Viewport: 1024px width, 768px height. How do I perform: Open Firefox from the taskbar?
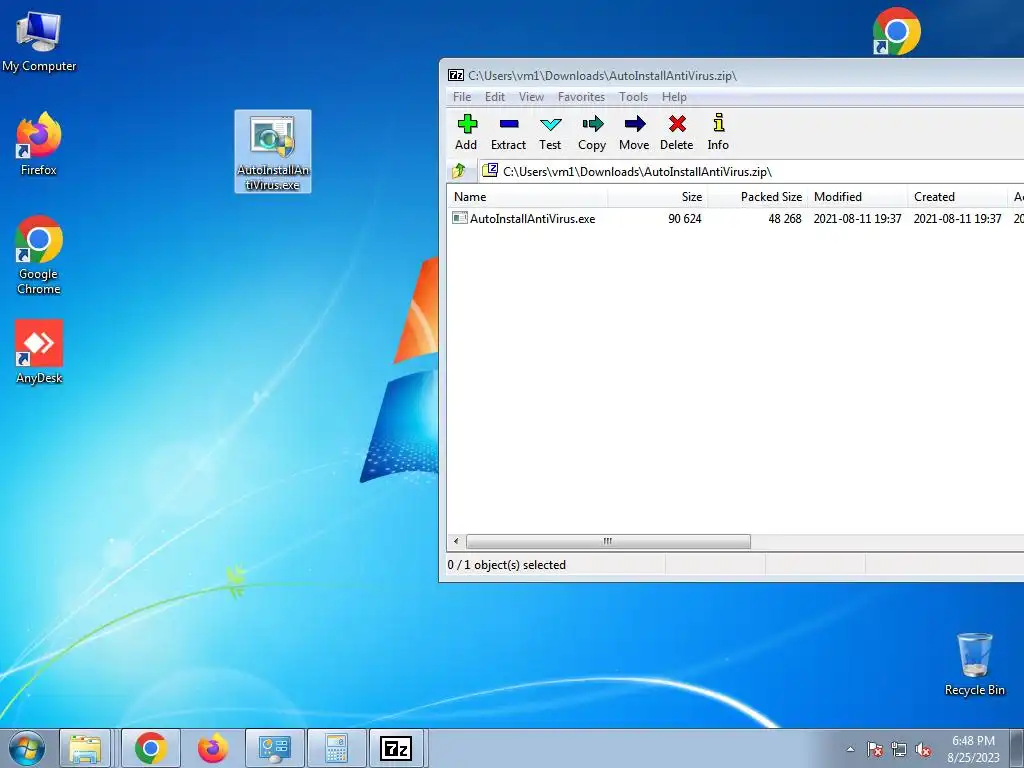click(213, 748)
